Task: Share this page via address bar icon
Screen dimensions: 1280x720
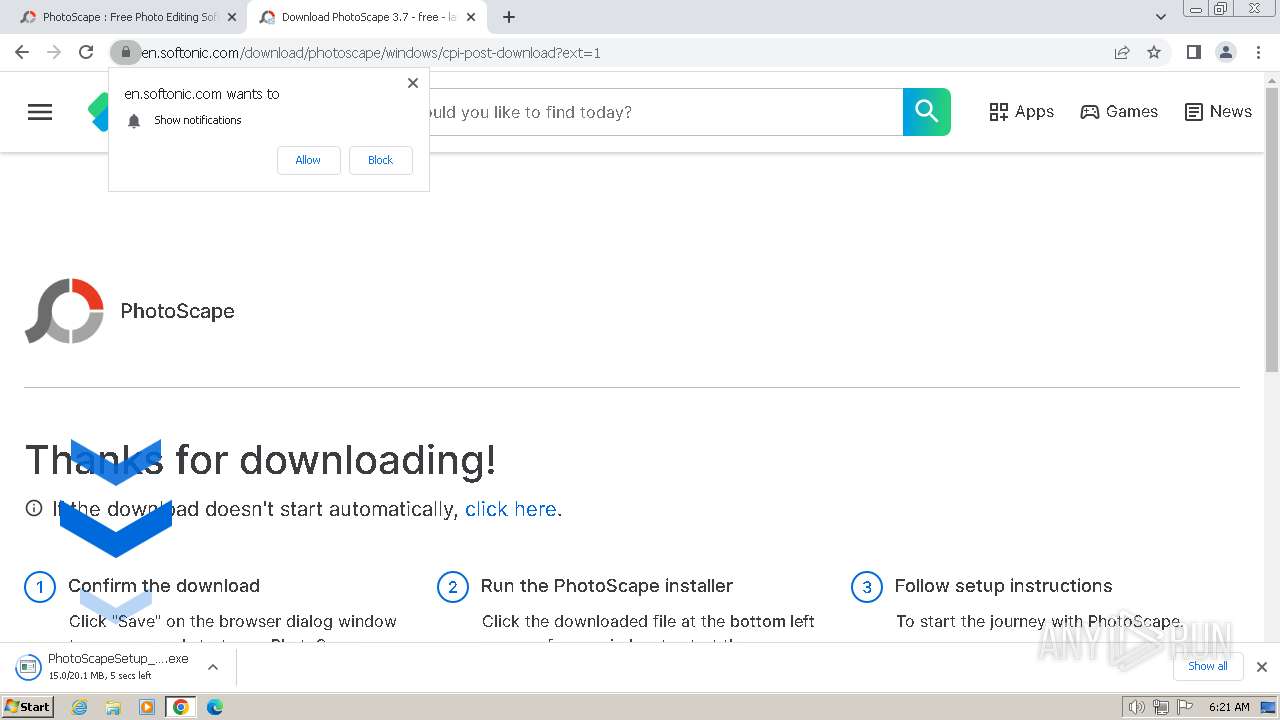Action: pos(1122,52)
